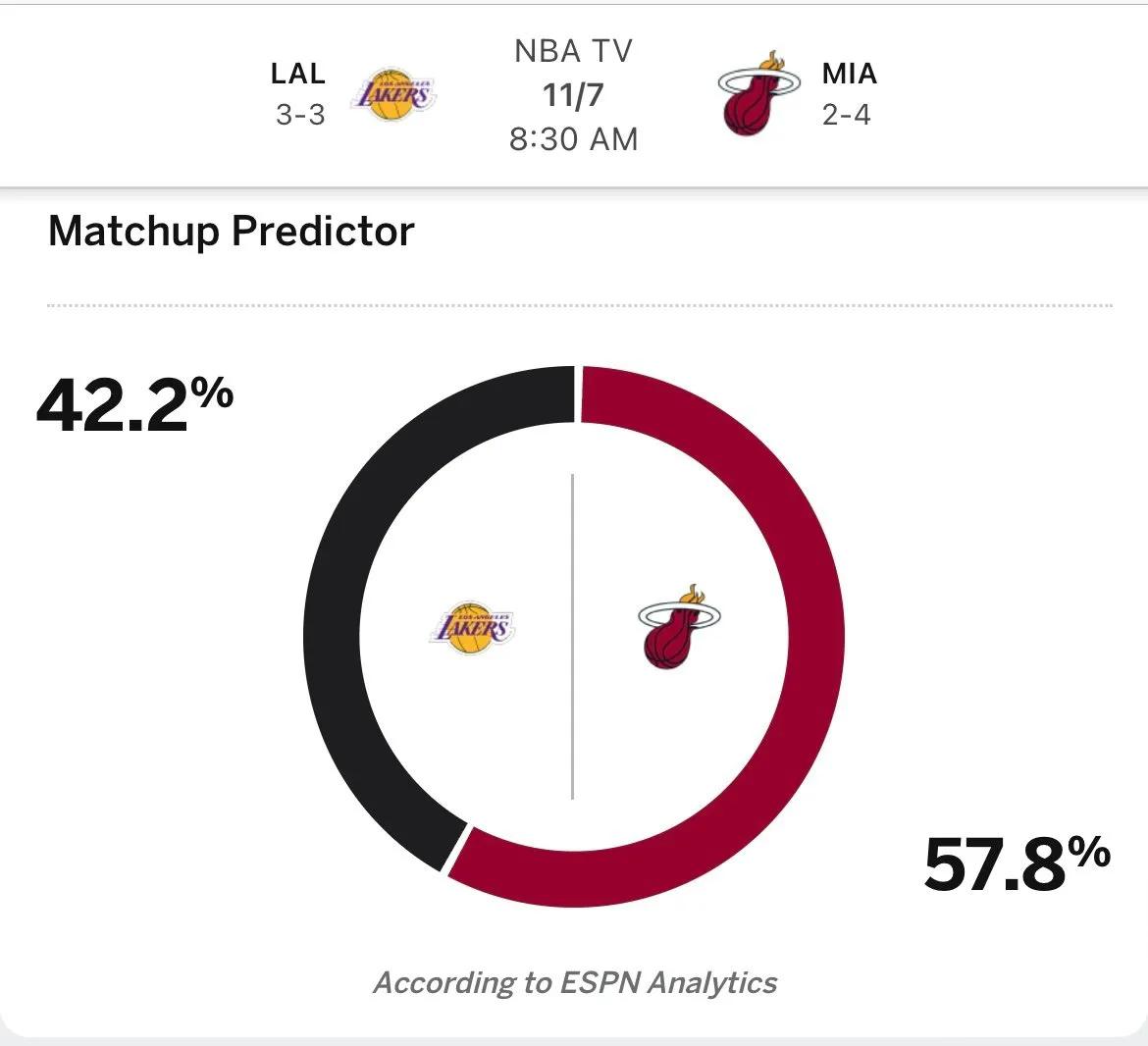1148x1046 pixels.
Task: Select the Heat logo inside the donut chart
Action: 678,628
